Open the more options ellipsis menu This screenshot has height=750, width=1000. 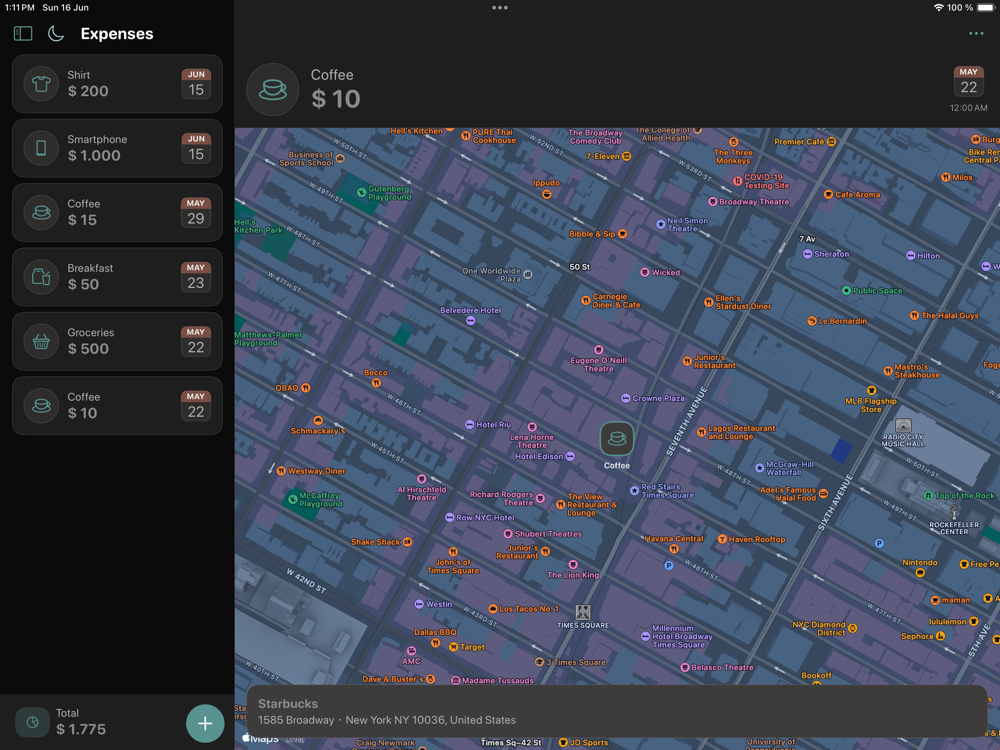[x=976, y=33]
